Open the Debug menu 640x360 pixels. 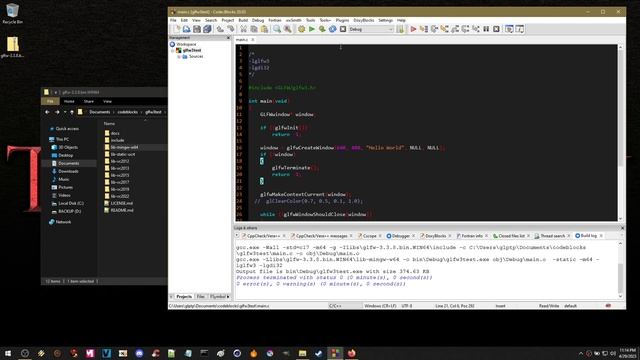pyautogui.click(x=258, y=20)
